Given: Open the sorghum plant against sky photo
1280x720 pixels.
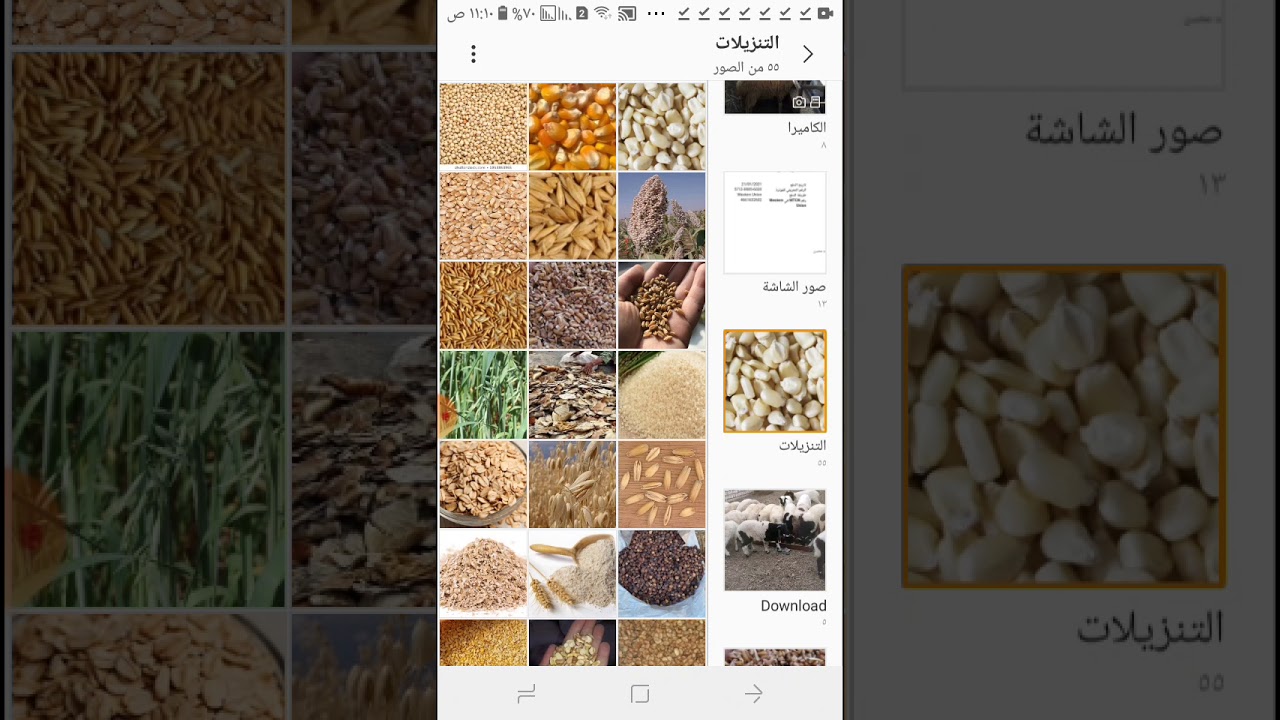Looking at the screenshot, I should coord(662,216).
